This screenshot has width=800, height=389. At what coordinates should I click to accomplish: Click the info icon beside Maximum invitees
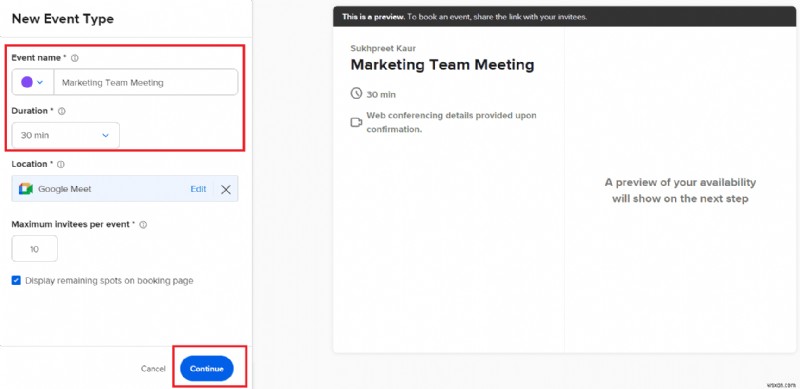(x=143, y=225)
